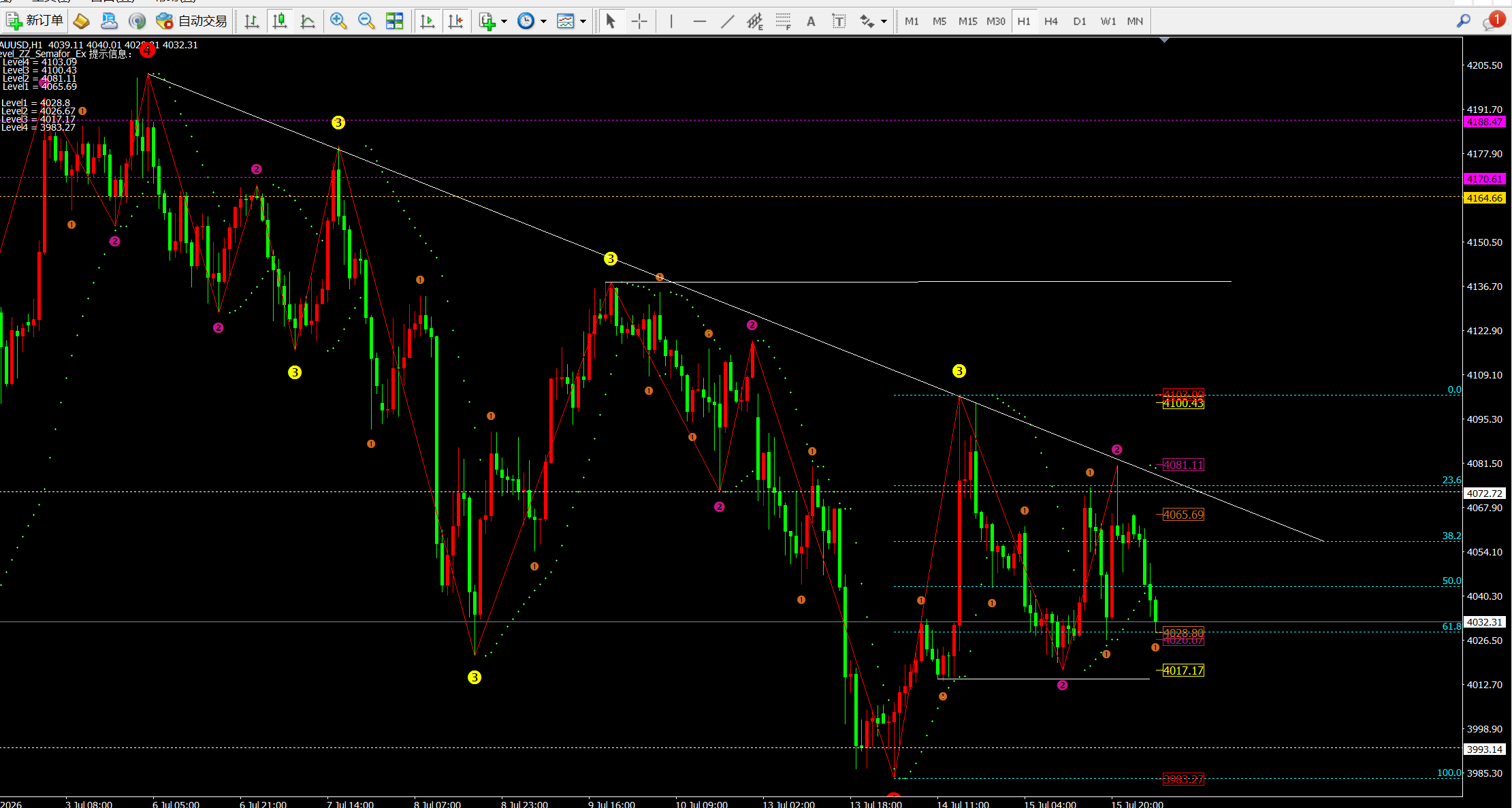Viewport: 1512px width, 808px height.
Task: Select the trendline drawing tool
Action: tap(727, 21)
